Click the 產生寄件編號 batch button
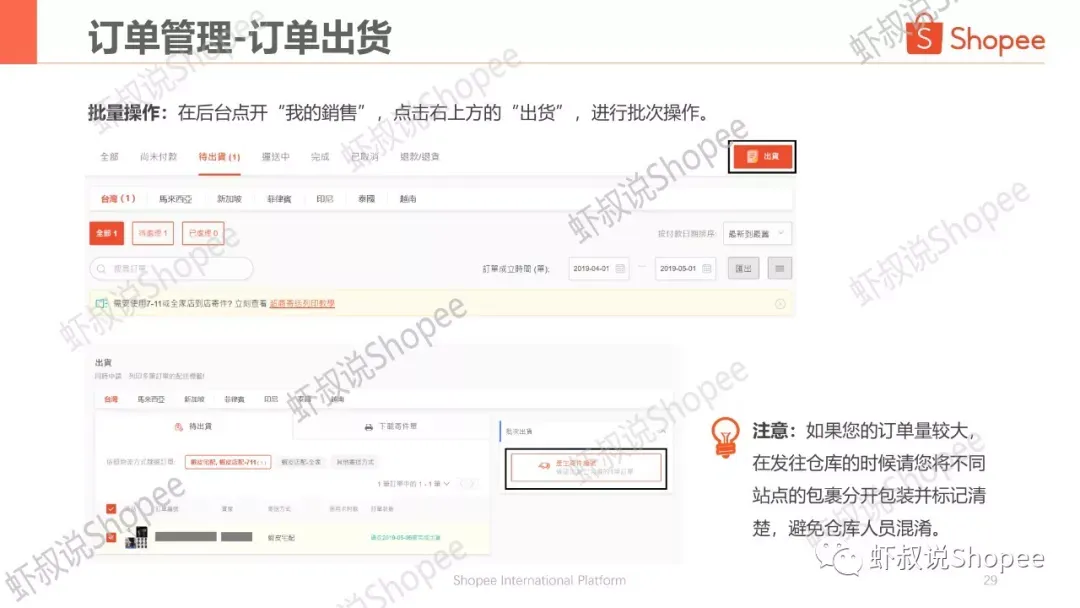This screenshot has height=608, width=1080. click(x=586, y=468)
